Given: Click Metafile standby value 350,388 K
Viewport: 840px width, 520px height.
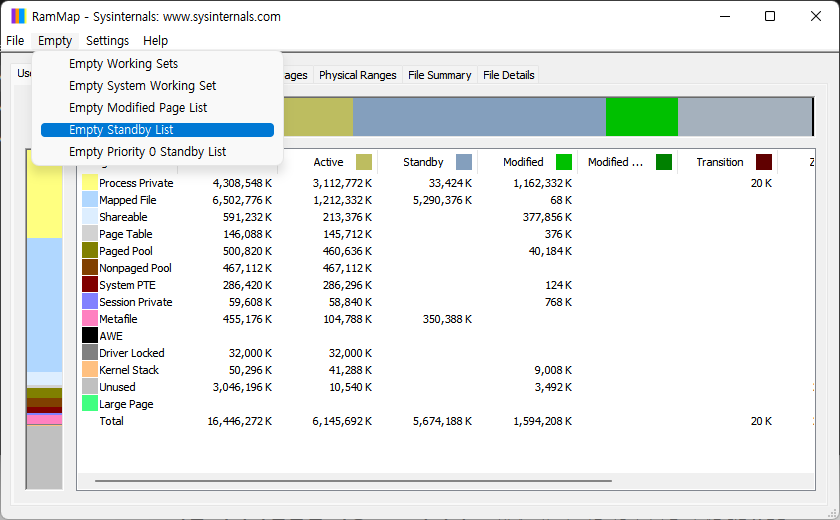Looking at the screenshot, I should [447, 319].
